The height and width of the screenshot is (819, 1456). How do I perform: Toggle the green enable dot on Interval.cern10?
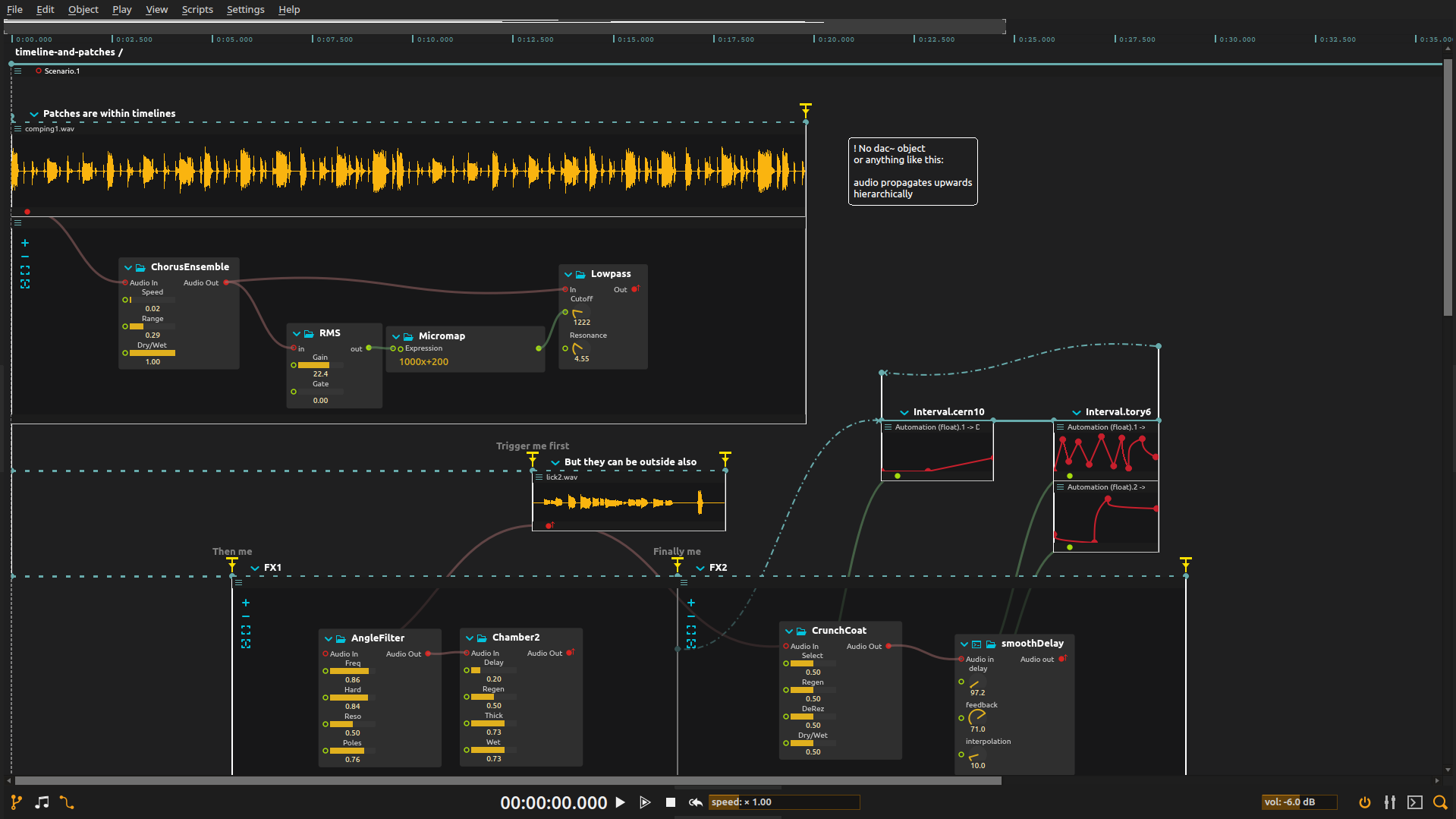[x=898, y=476]
